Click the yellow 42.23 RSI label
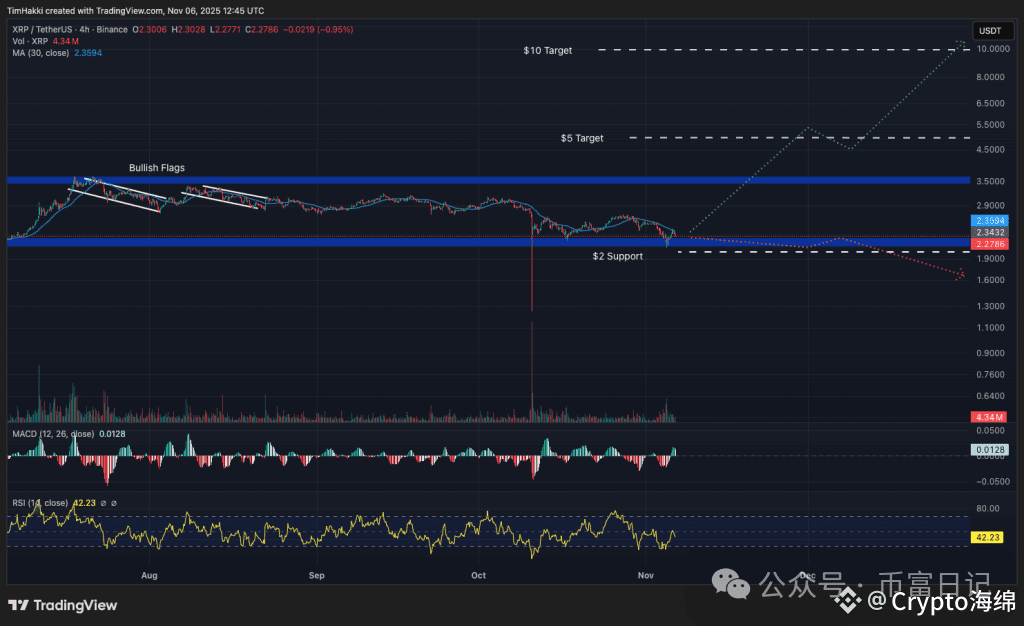Viewport: 1024px width, 626px height. [988, 537]
